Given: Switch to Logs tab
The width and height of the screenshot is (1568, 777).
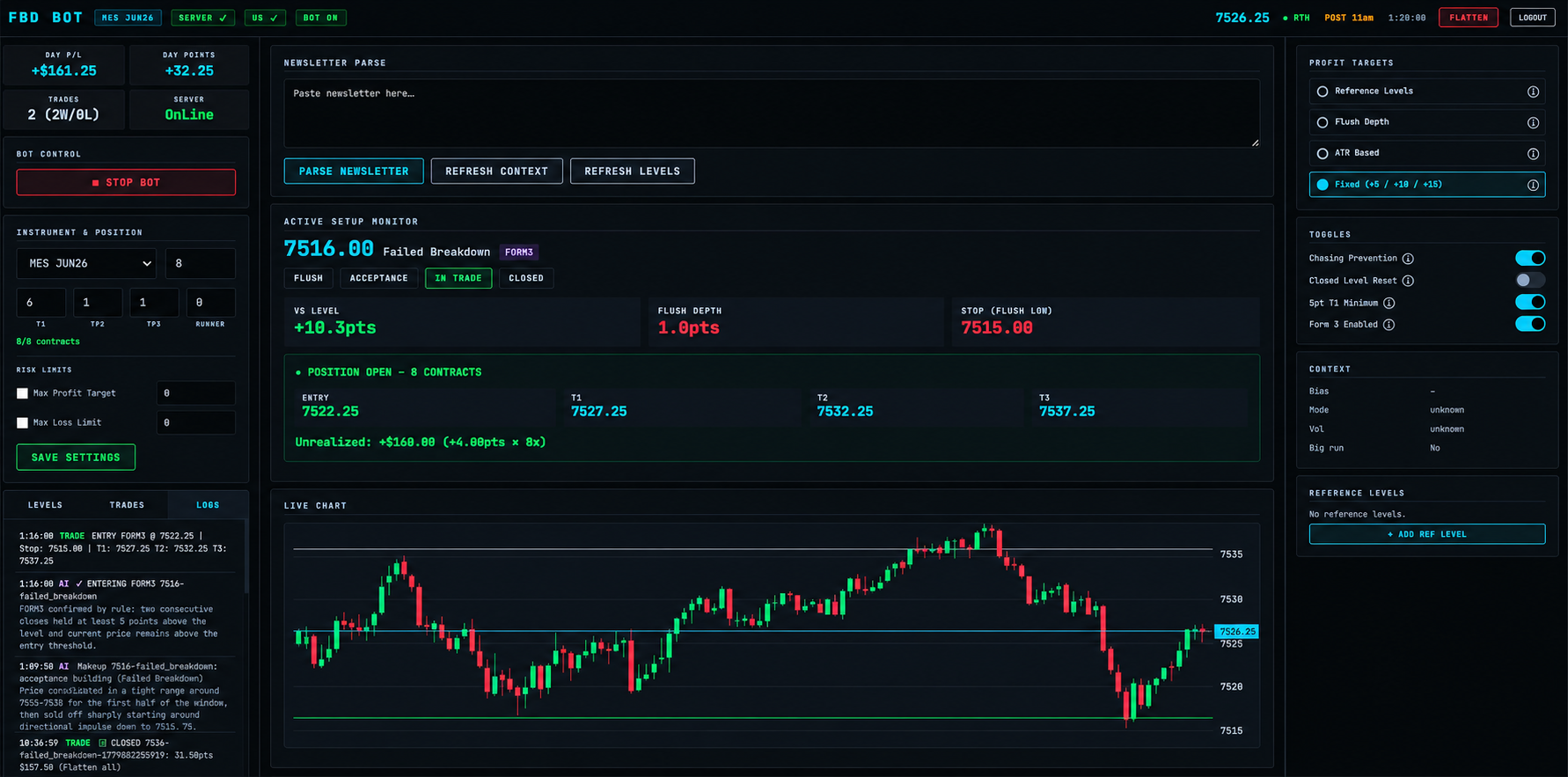Looking at the screenshot, I should click(208, 505).
